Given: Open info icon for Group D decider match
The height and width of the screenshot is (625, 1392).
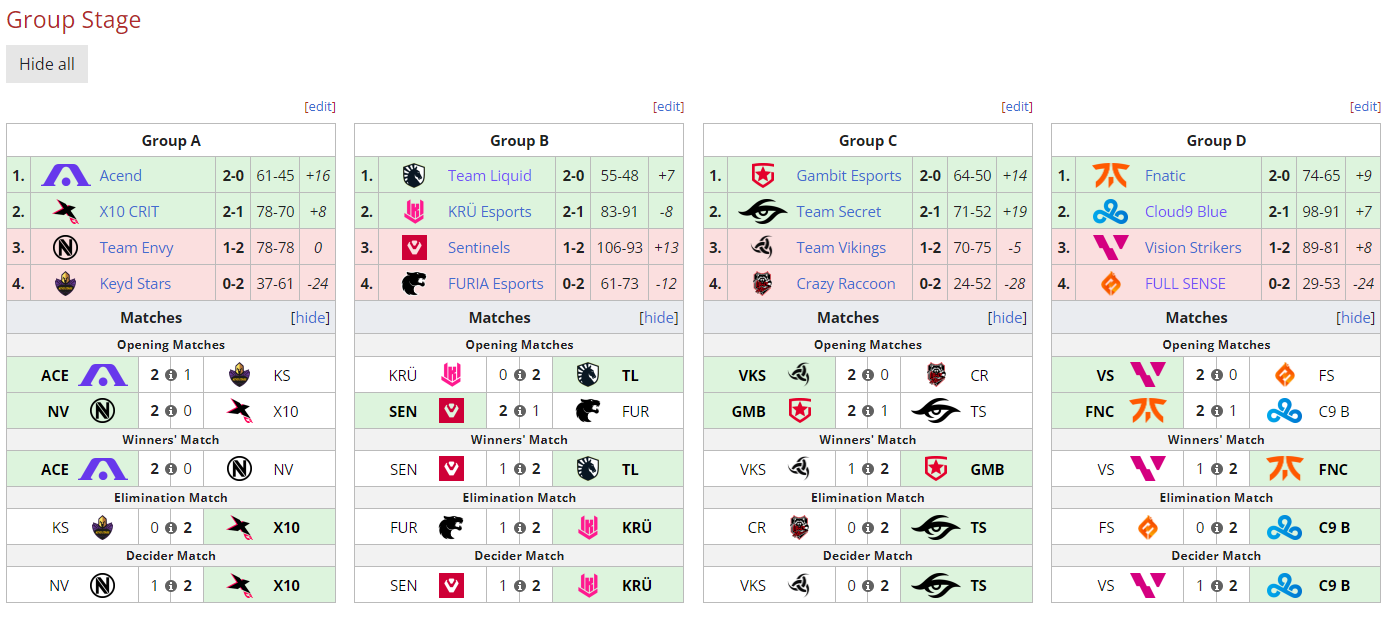Looking at the screenshot, I should click(1217, 586).
